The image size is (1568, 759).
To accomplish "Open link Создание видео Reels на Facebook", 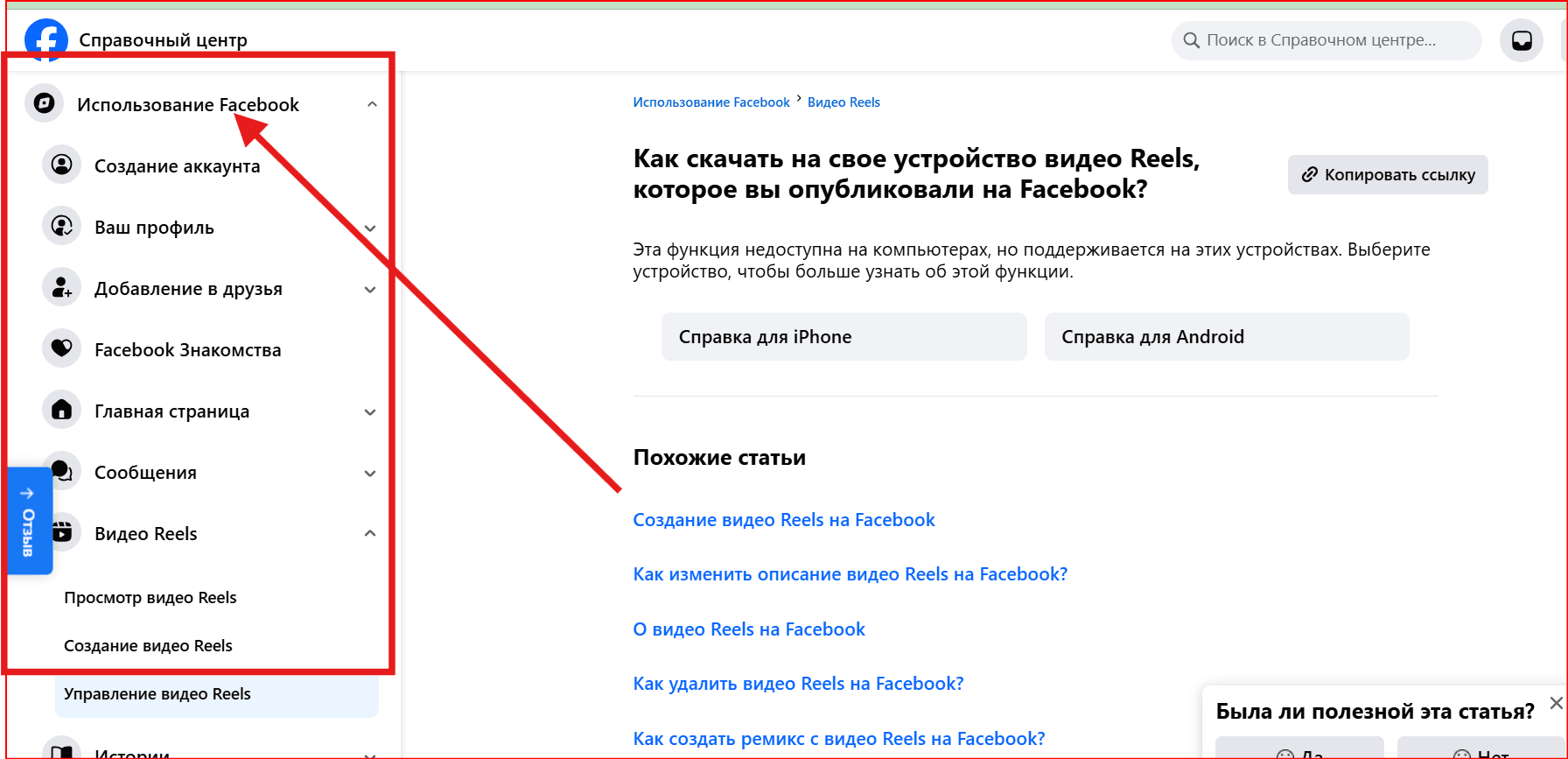I will click(784, 520).
